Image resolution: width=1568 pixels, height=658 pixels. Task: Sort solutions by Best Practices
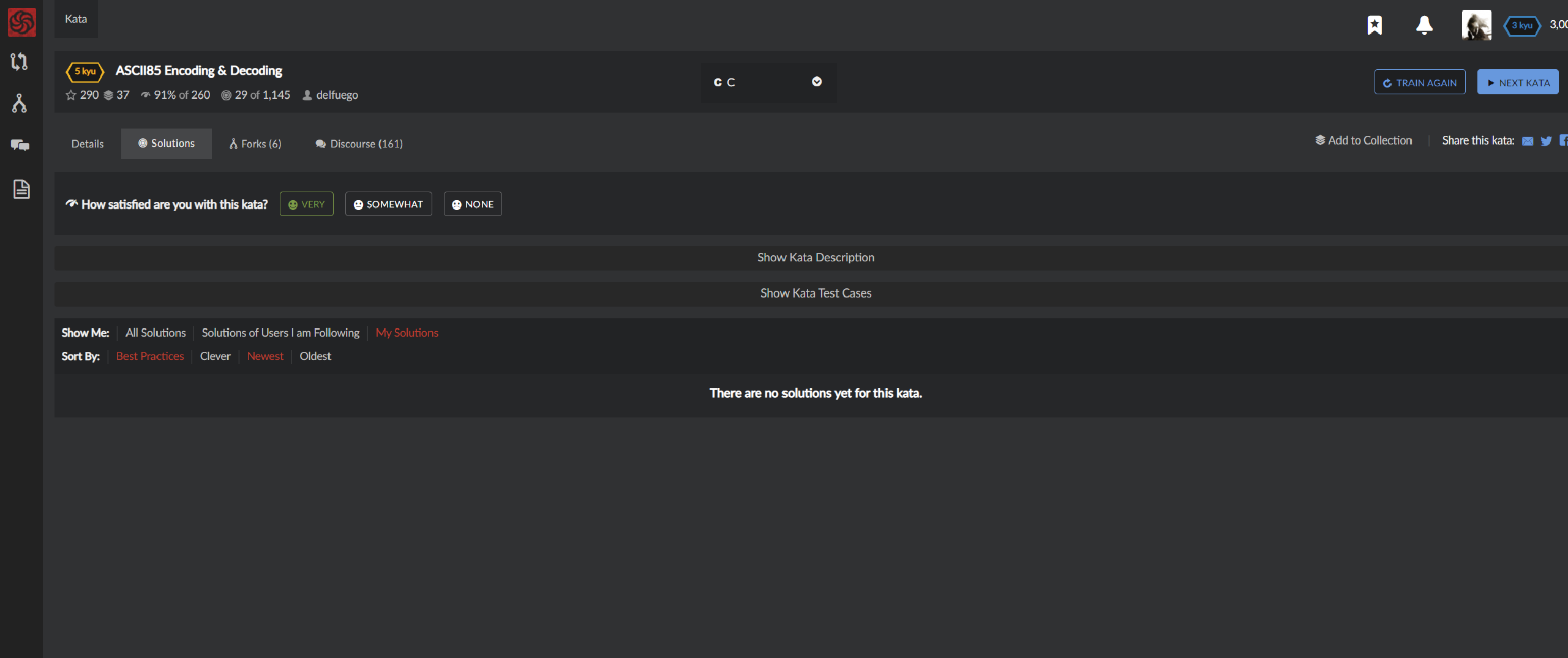150,356
